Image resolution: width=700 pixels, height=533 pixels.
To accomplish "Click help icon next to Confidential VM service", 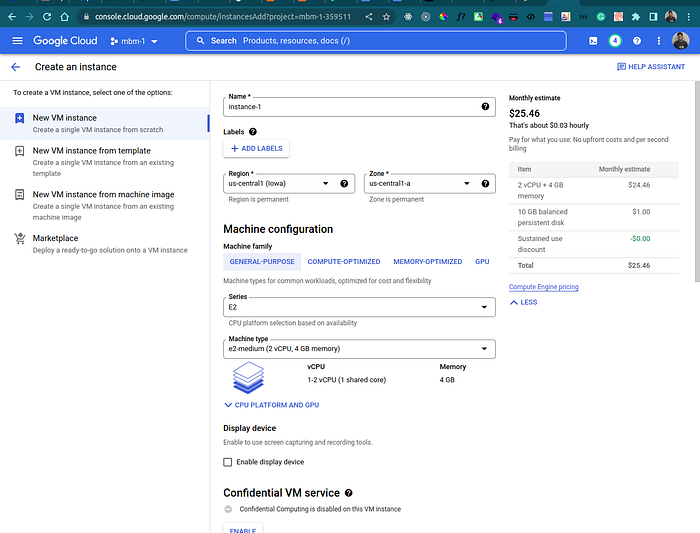I will coord(349,493).
